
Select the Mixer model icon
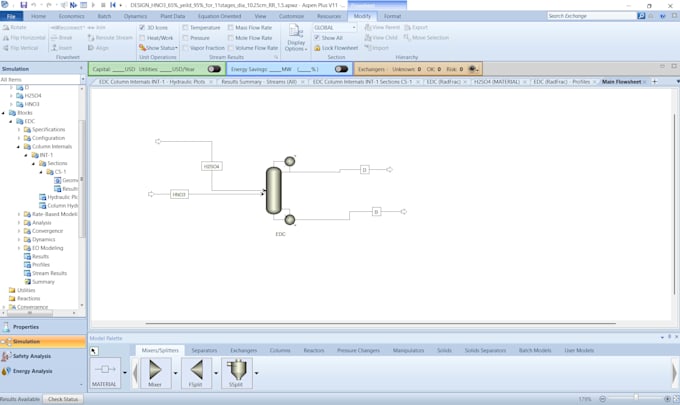155,372
